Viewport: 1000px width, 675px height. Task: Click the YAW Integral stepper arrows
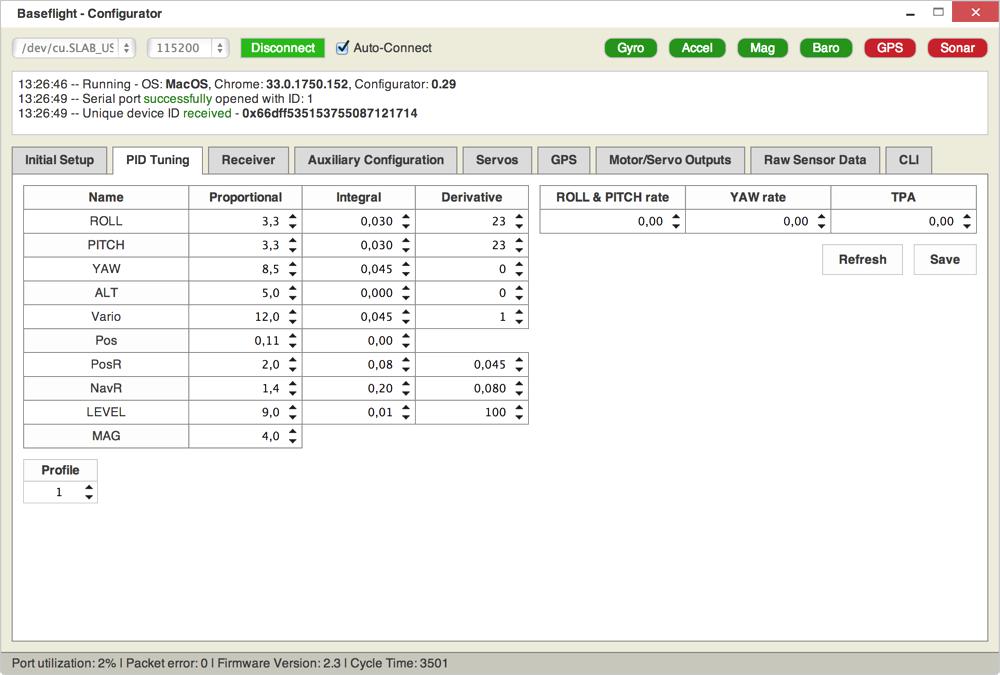tap(406, 269)
